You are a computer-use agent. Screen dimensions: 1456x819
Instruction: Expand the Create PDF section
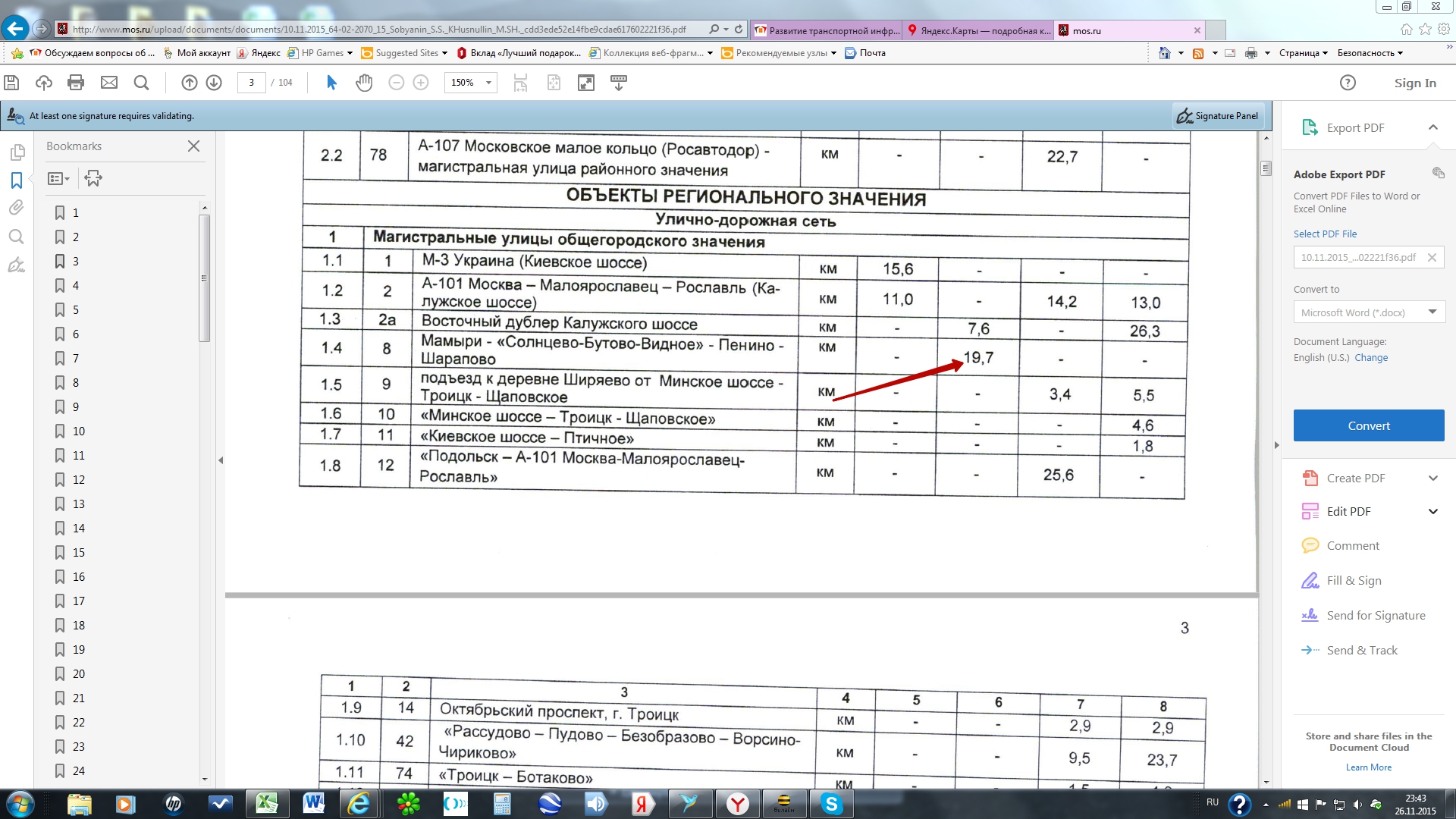pos(1432,479)
